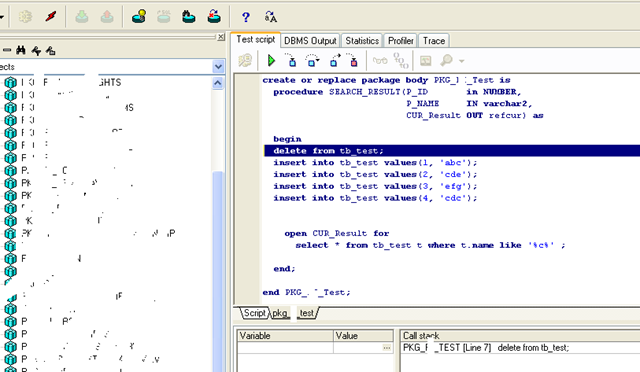Click the gear-with-key icon left of Run button
Screen dimensions: 640x372
point(245,61)
